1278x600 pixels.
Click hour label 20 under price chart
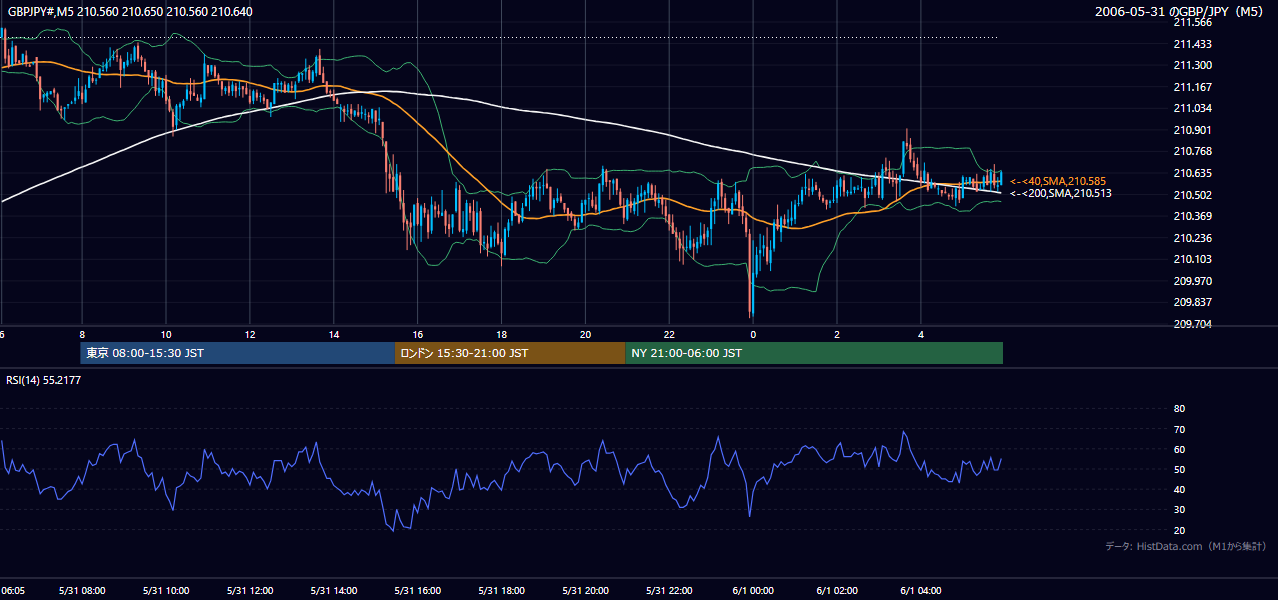(x=586, y=335)
